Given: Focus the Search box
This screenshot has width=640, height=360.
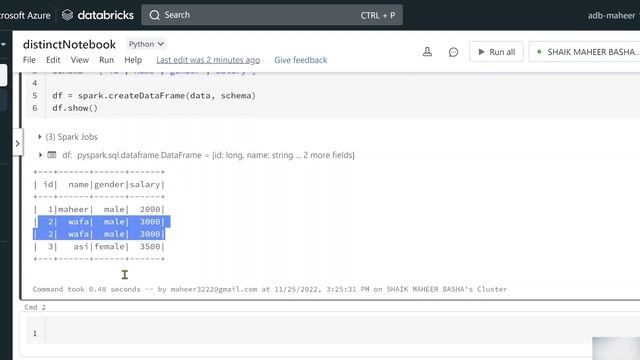Looking at the screenshot, I should (272, 15).
